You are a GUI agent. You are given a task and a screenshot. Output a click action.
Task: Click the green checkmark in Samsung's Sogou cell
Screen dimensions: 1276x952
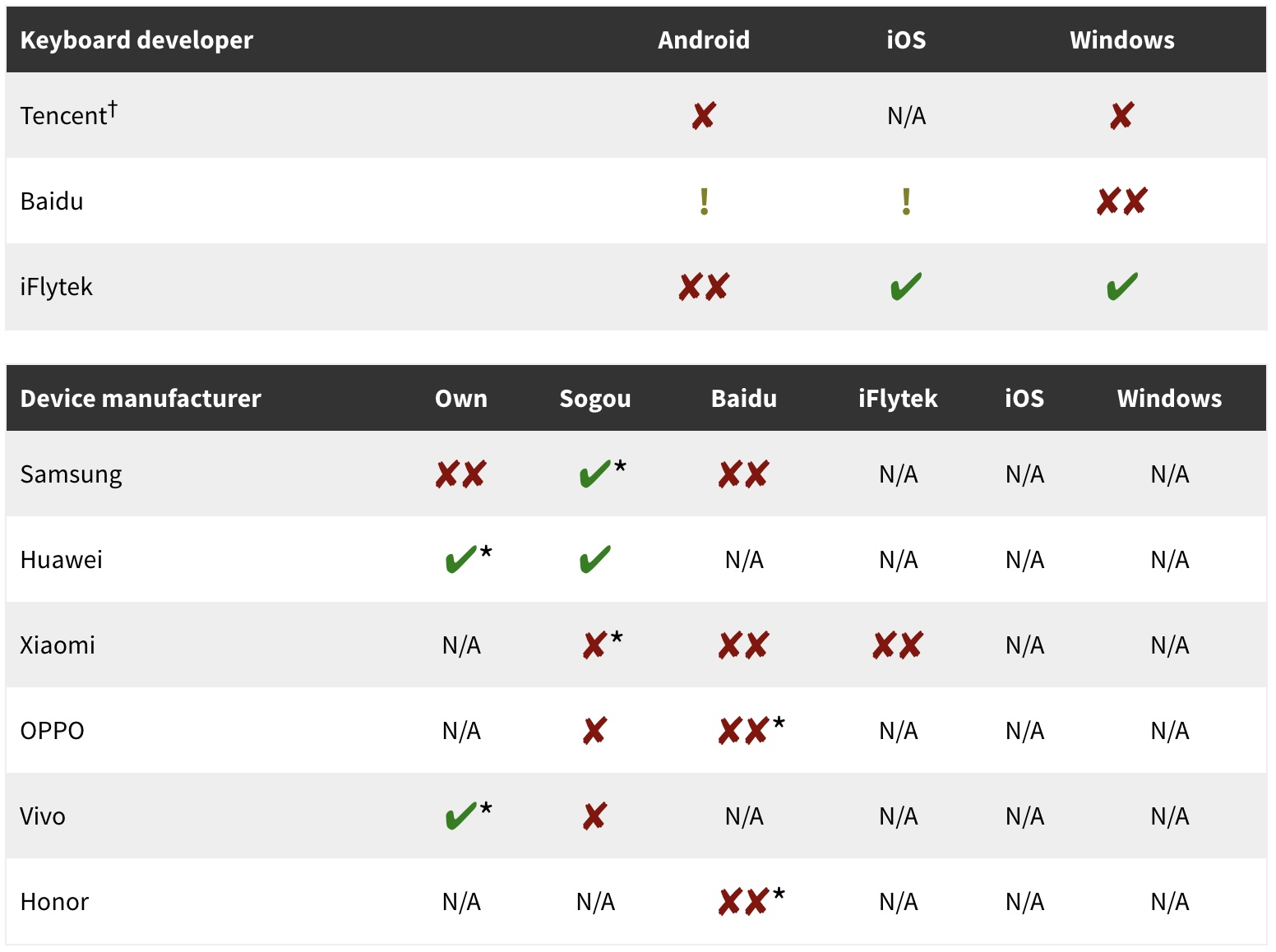tap(594, 474)
